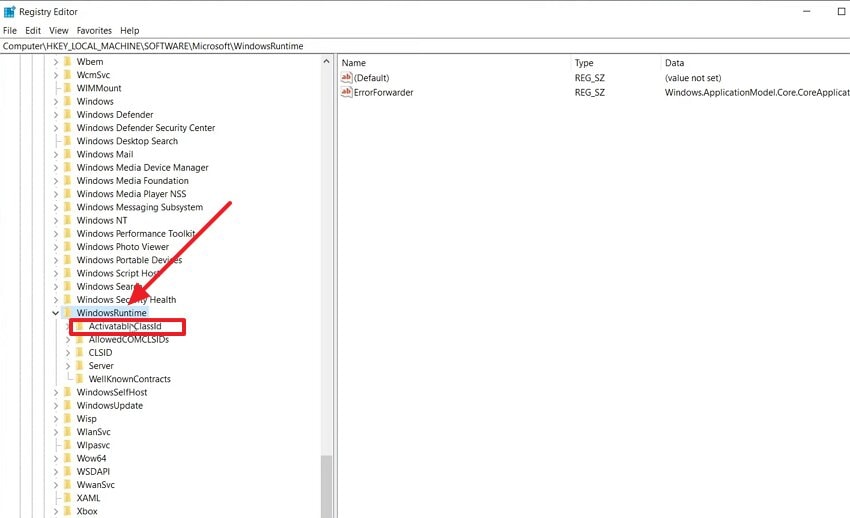850x518 pixels.
Task: Click Windows Messaging Subsystem folder icon
Action: (x=68, y=207)
